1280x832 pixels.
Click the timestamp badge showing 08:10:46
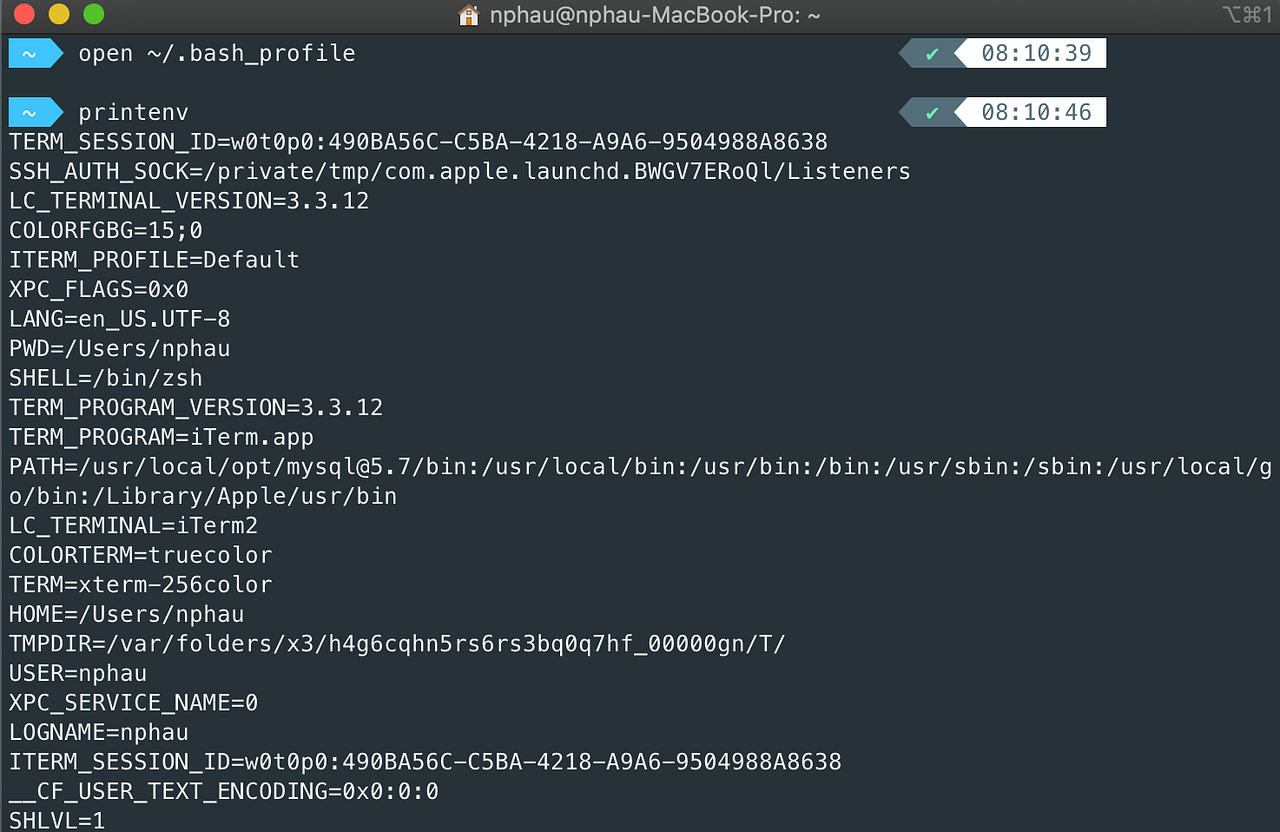click(x=1036, y=111)
